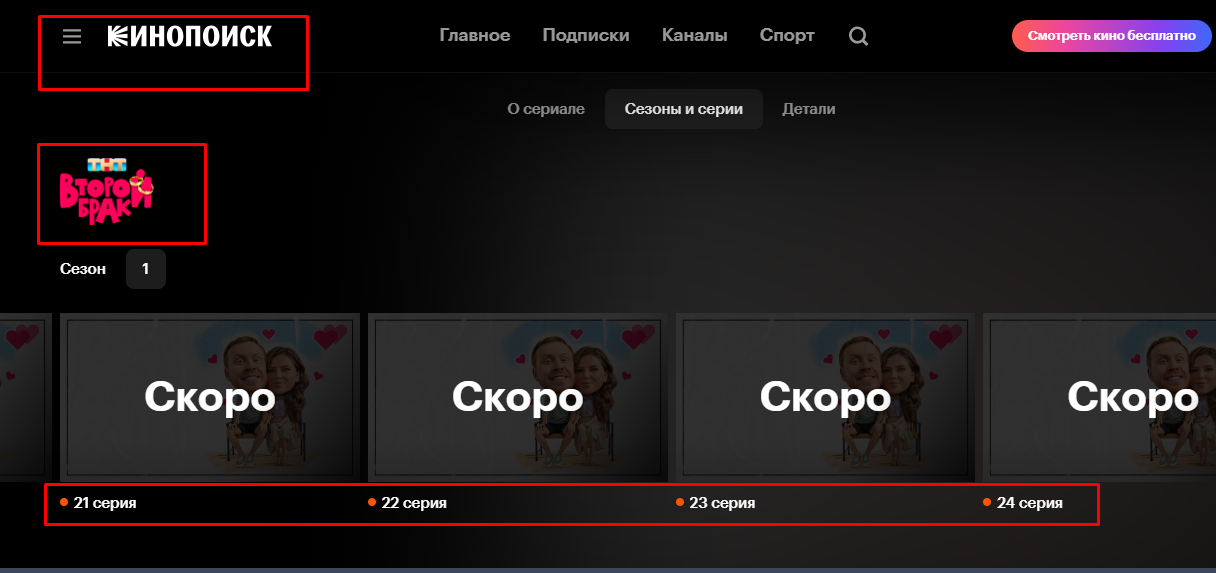This screenshot has height=573, width=1216.
Task: Select the Сезоны и серии tab
Action: [x=684, y=109]
